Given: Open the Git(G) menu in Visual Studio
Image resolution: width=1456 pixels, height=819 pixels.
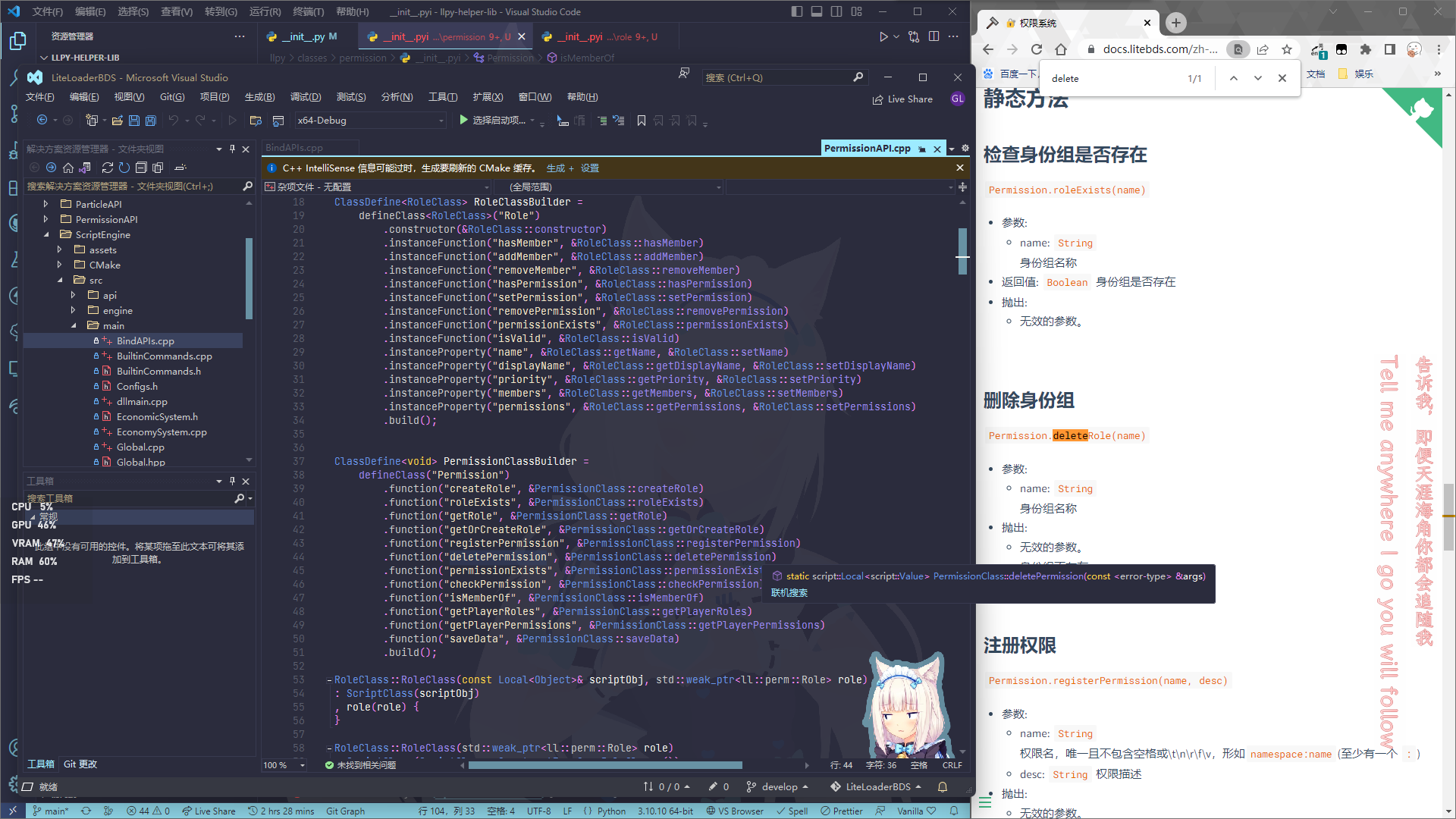Looking at the screenshot, I should click(x=172, y=96).
